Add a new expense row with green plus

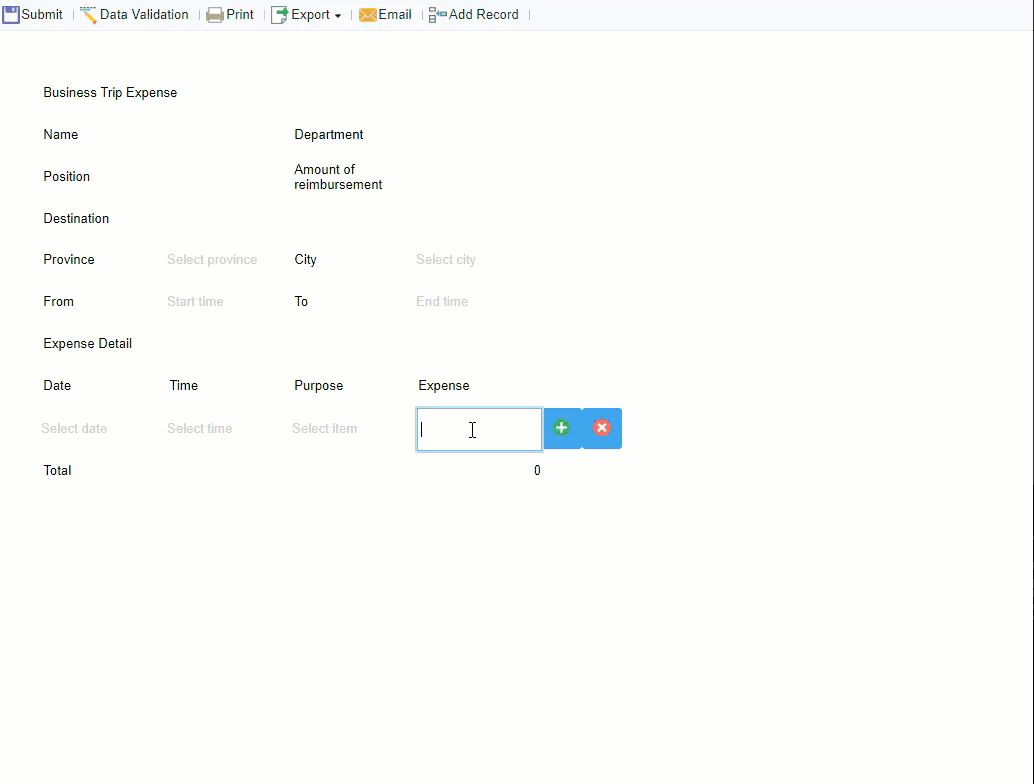click(562, 428)
